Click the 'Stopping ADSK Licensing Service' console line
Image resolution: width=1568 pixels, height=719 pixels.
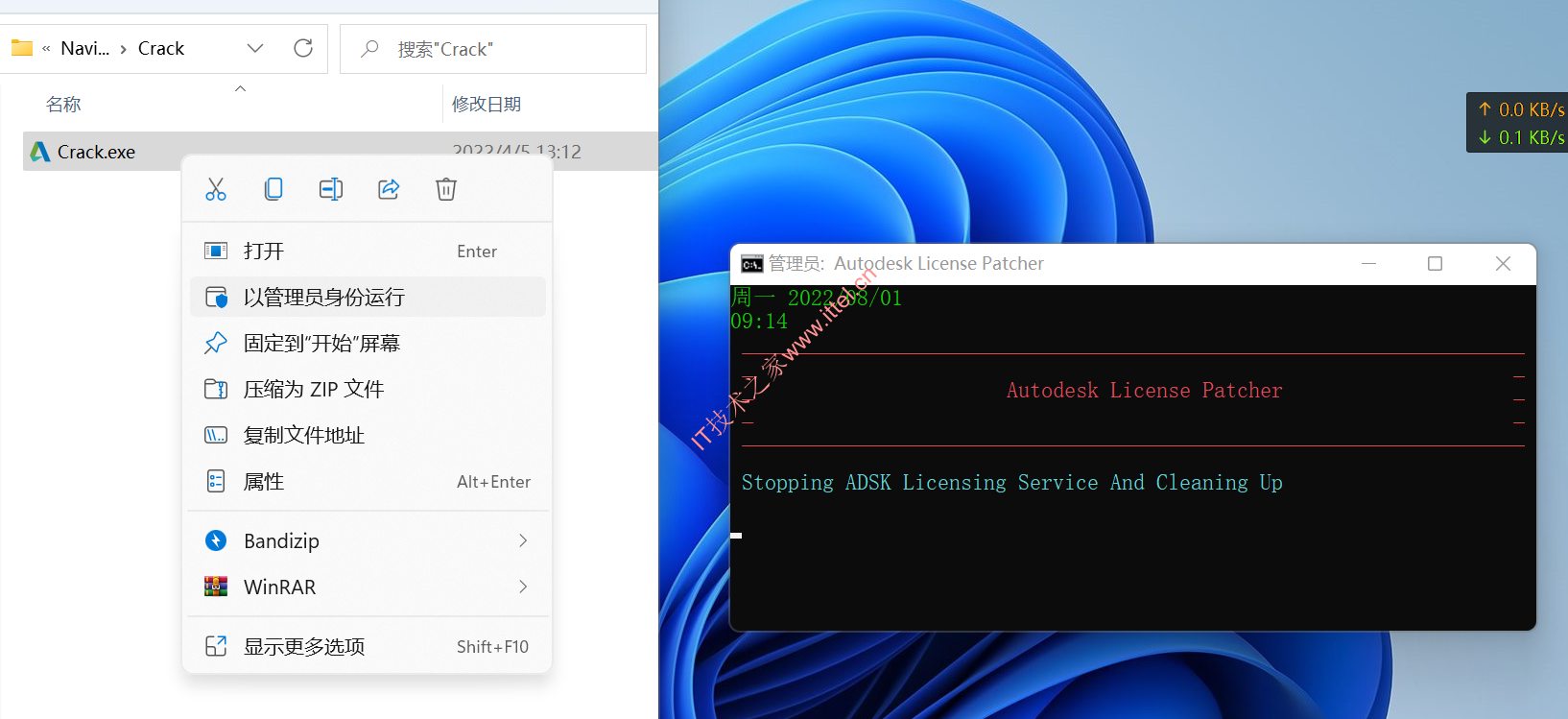[x=1012, y=482]
